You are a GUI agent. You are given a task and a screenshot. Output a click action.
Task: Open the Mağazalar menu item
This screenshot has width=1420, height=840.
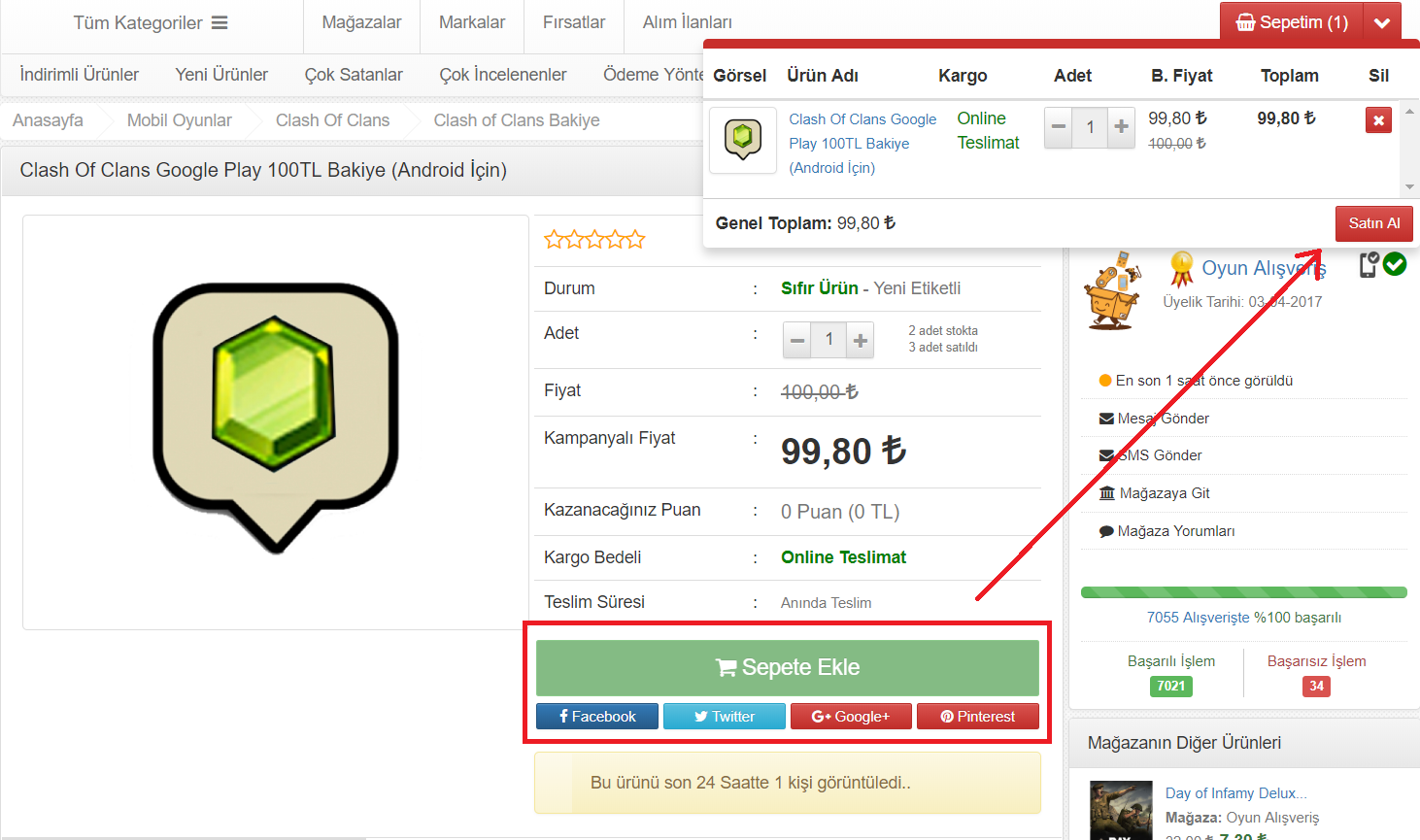coord(361,22)
